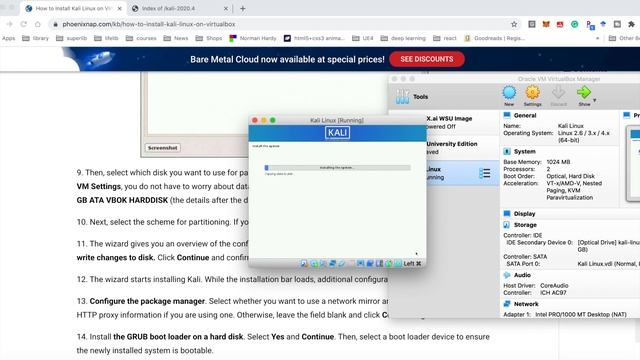Open the Shops bookmarks folder
This screenshot has height=360, width=640.
click(209, 38)
